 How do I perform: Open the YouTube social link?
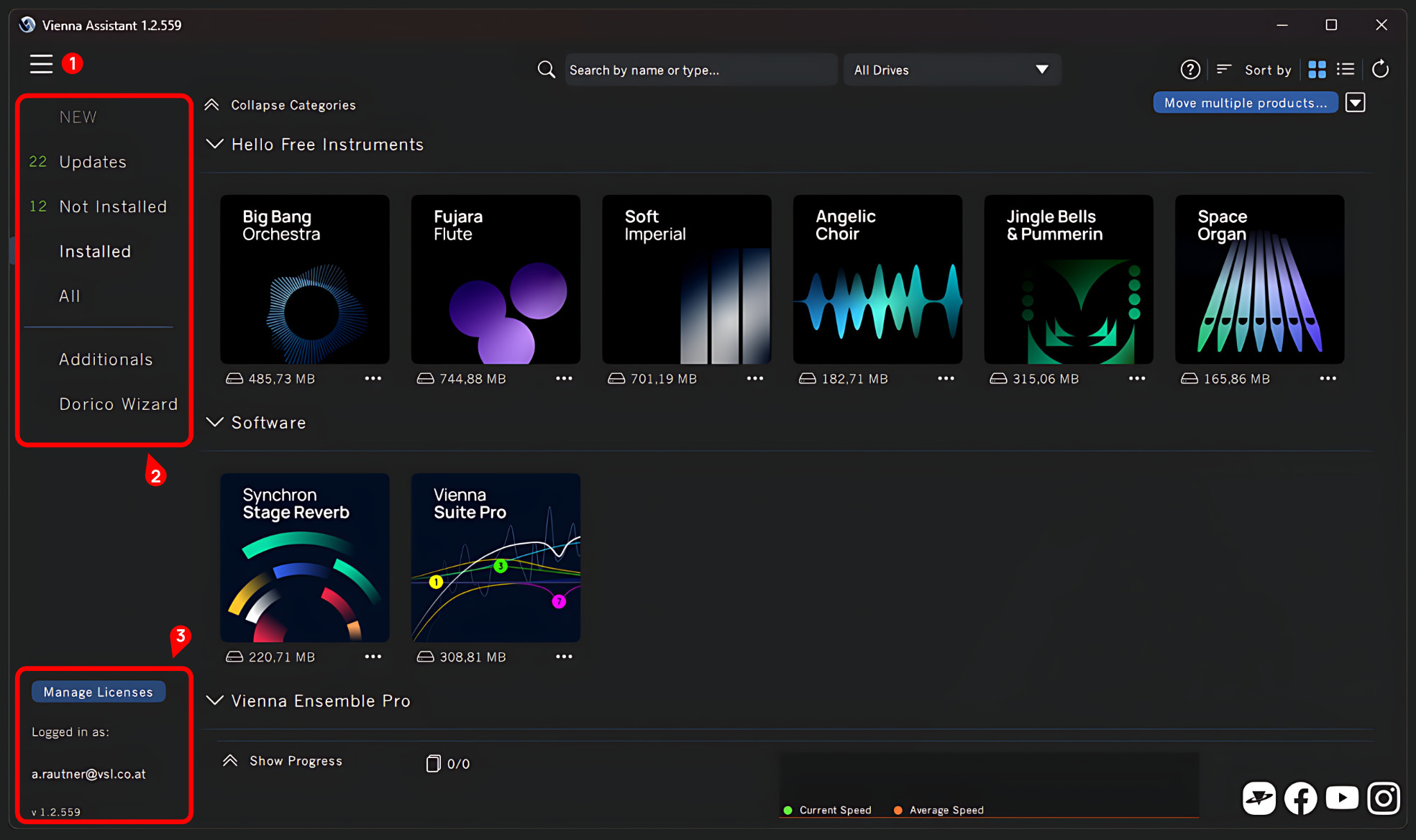pyautogui.click(x=1342, y=798)
